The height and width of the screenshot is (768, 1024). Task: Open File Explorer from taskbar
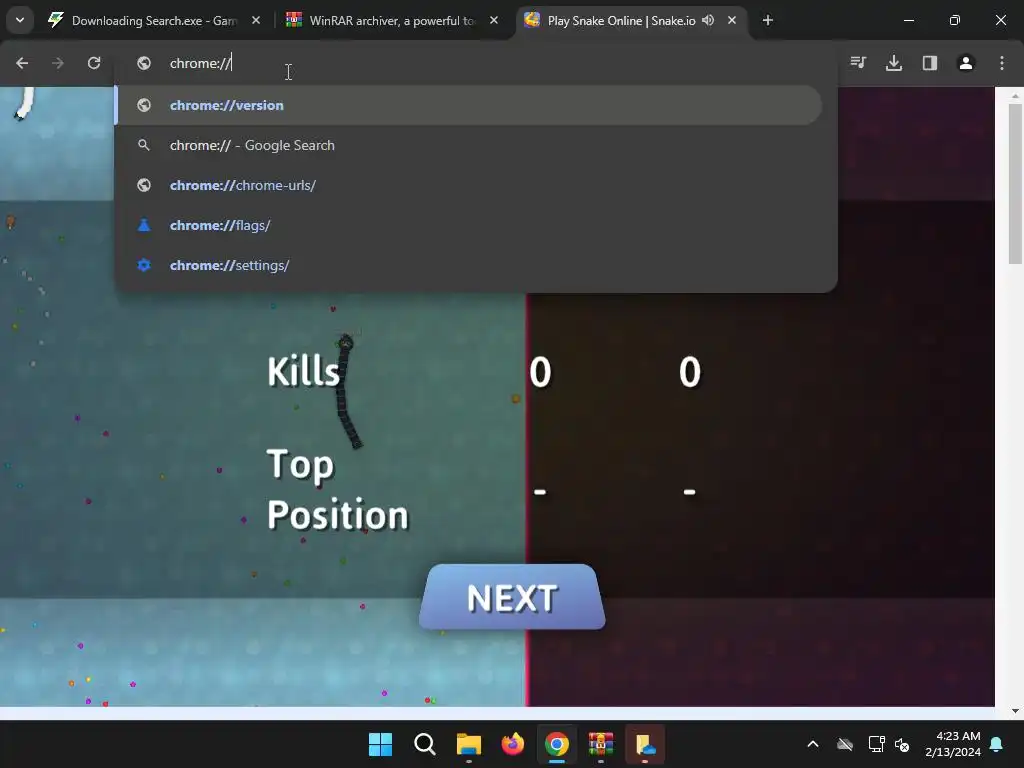(x=468, y=744)
